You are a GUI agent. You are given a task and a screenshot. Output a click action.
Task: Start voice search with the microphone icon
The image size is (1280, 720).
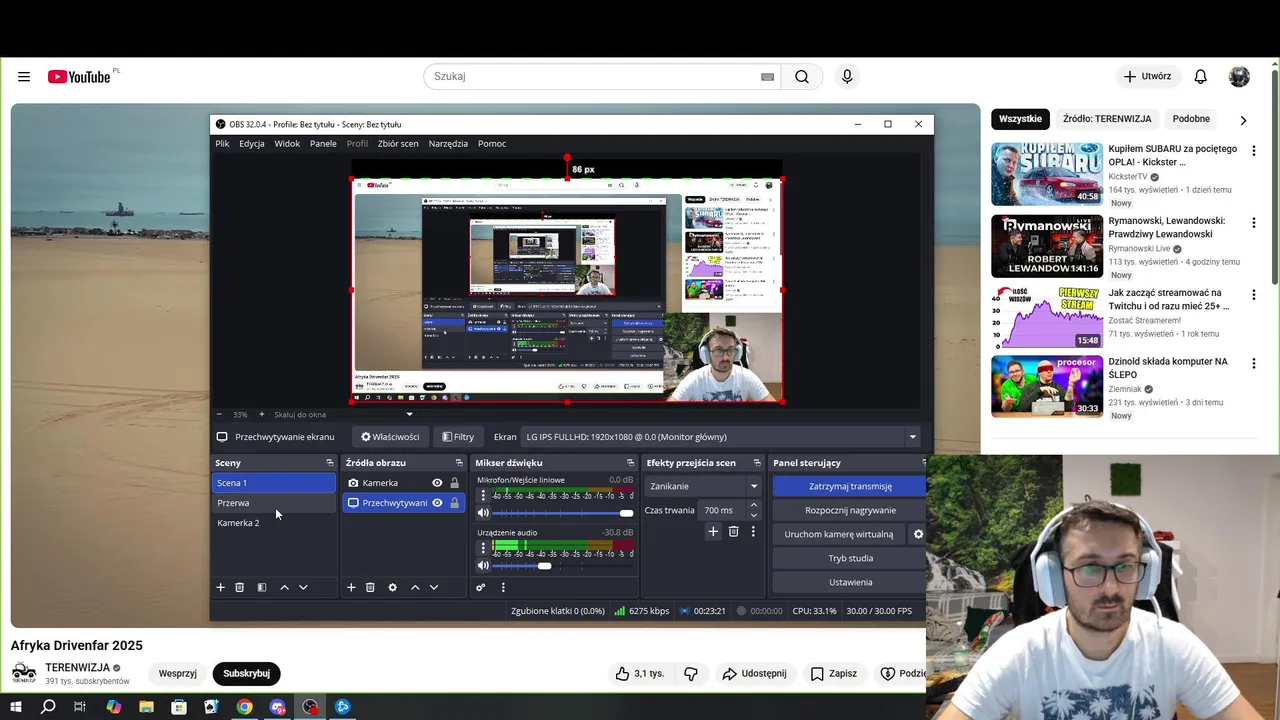[847, 77]
